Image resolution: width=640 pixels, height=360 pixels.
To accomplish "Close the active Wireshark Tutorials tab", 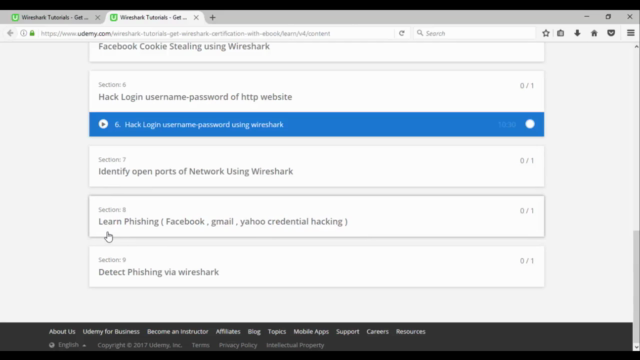I will pyautogui.click(x=196, y=18).
